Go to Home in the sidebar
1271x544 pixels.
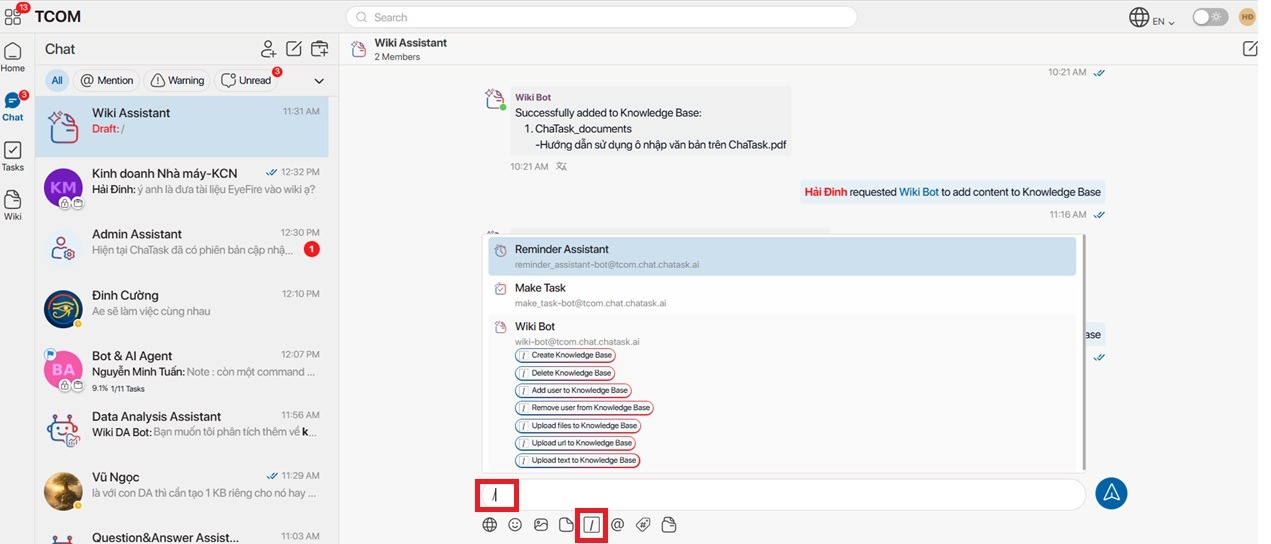[x=13, y=58]
